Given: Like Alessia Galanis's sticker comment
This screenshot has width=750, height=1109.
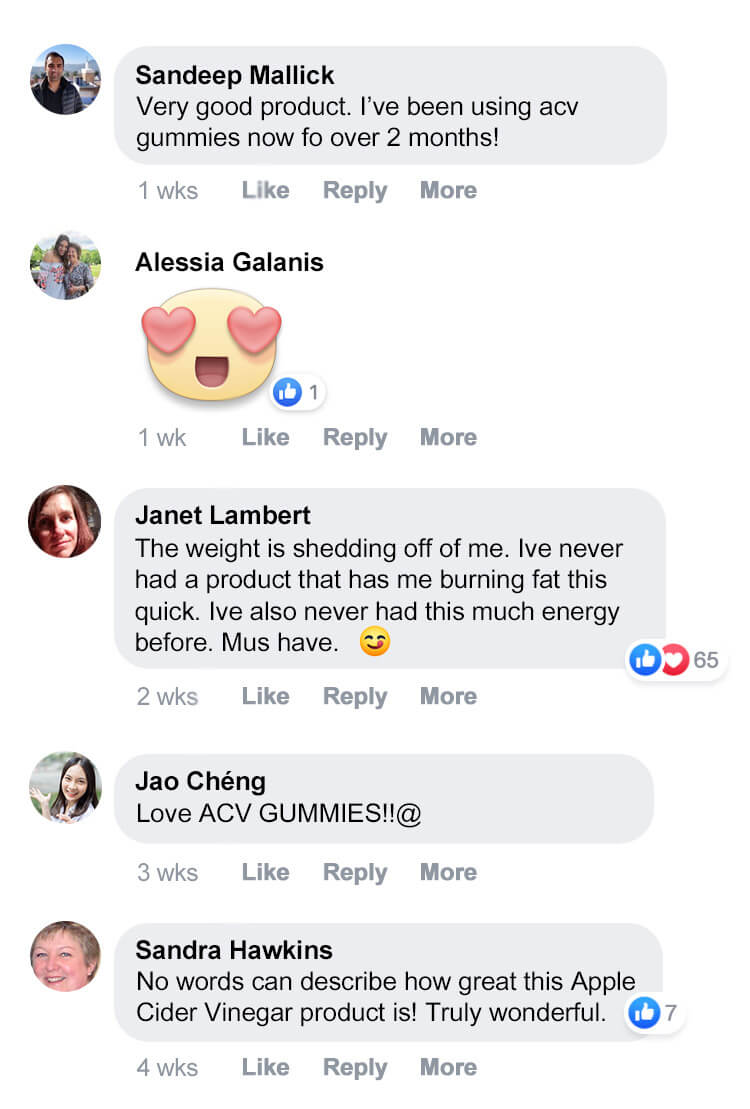Looking at the screenshot, I should point(265,437).
